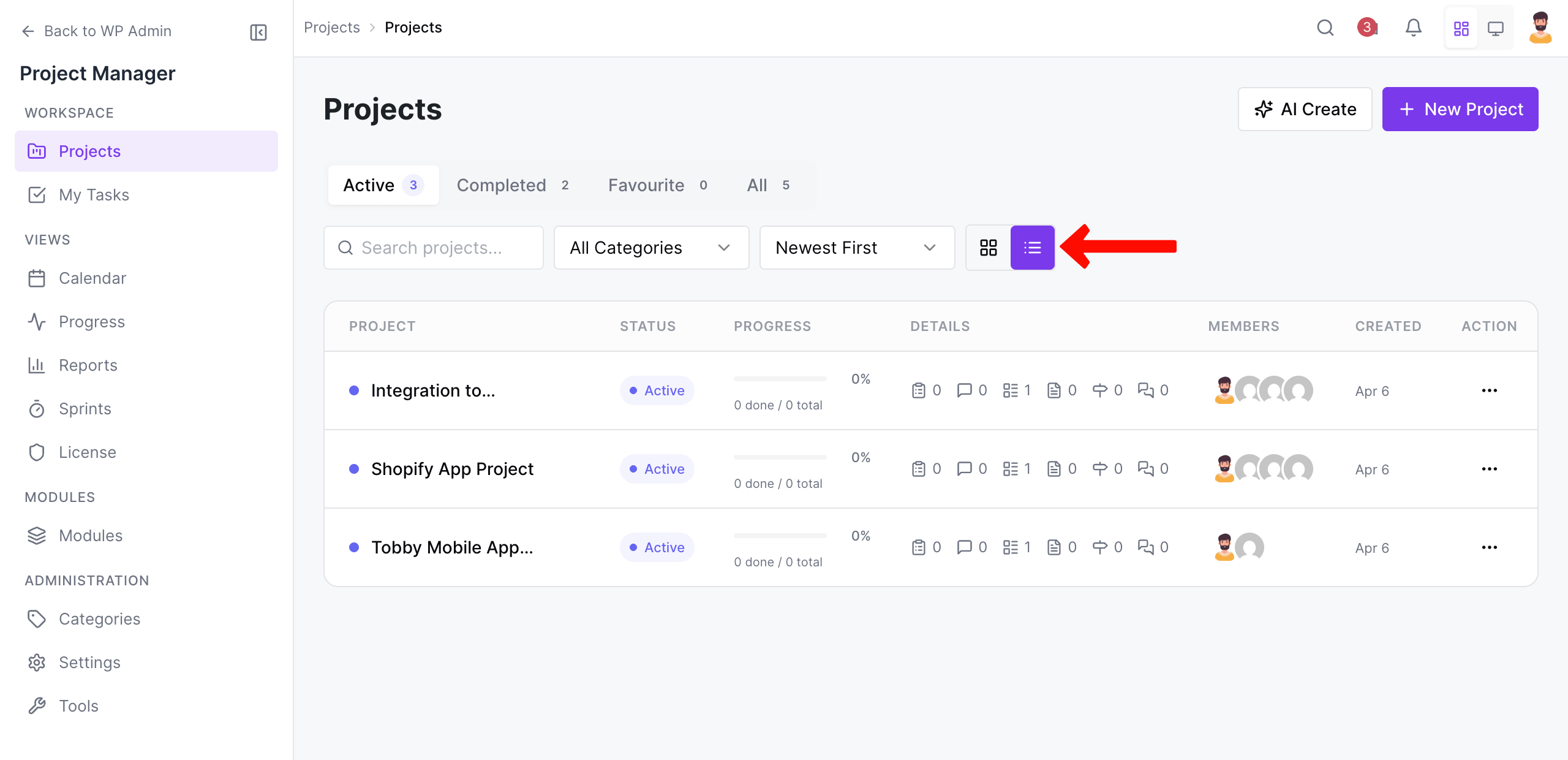Open the All Categories dropdown
Screen dimensions: 1568x760
coord(650,248)
